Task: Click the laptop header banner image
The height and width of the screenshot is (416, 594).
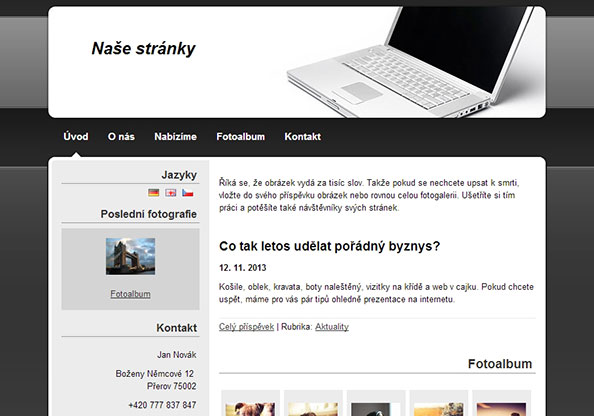Action: (x=413, y=62)
